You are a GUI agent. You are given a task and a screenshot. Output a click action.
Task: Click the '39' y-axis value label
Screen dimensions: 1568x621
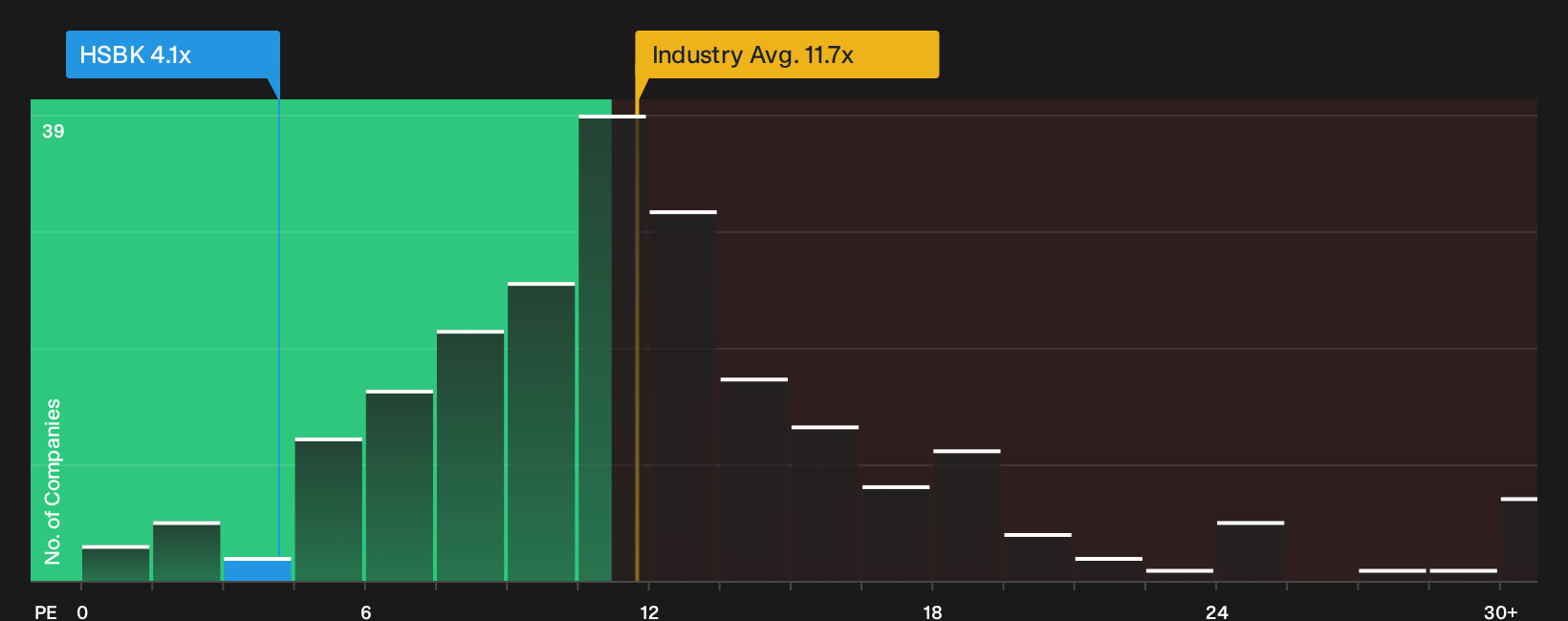coord(54,131)
